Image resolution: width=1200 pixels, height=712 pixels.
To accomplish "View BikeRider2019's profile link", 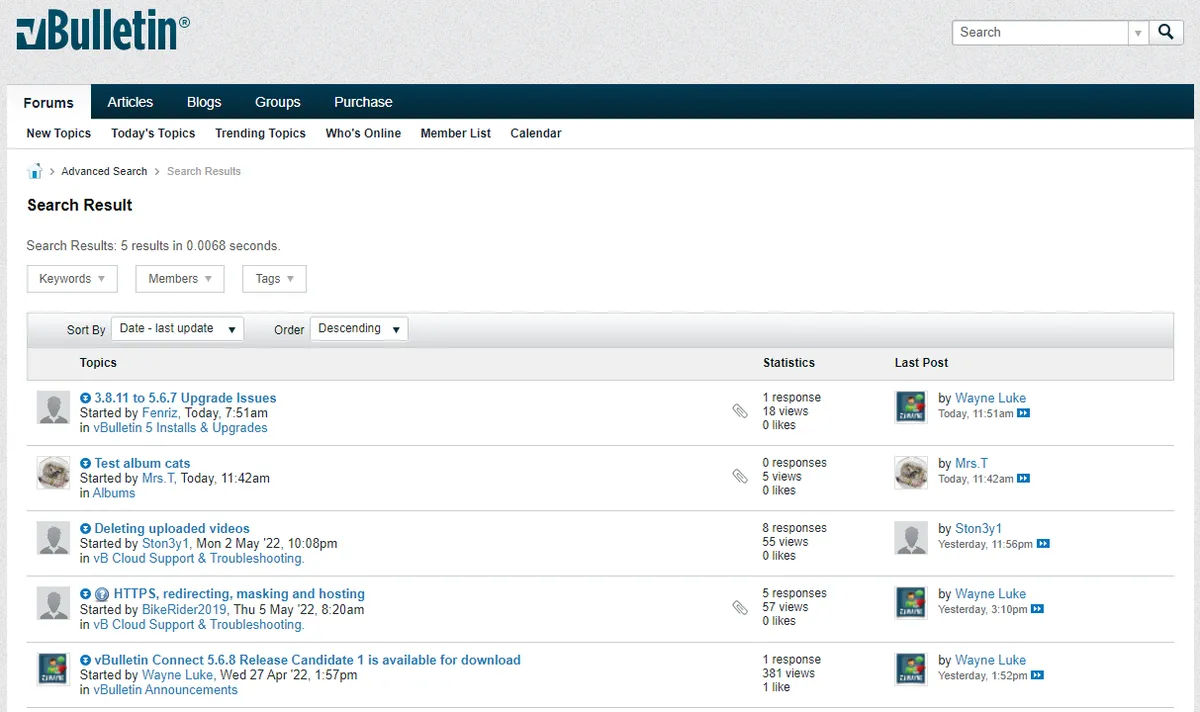I will pos(186,609).
